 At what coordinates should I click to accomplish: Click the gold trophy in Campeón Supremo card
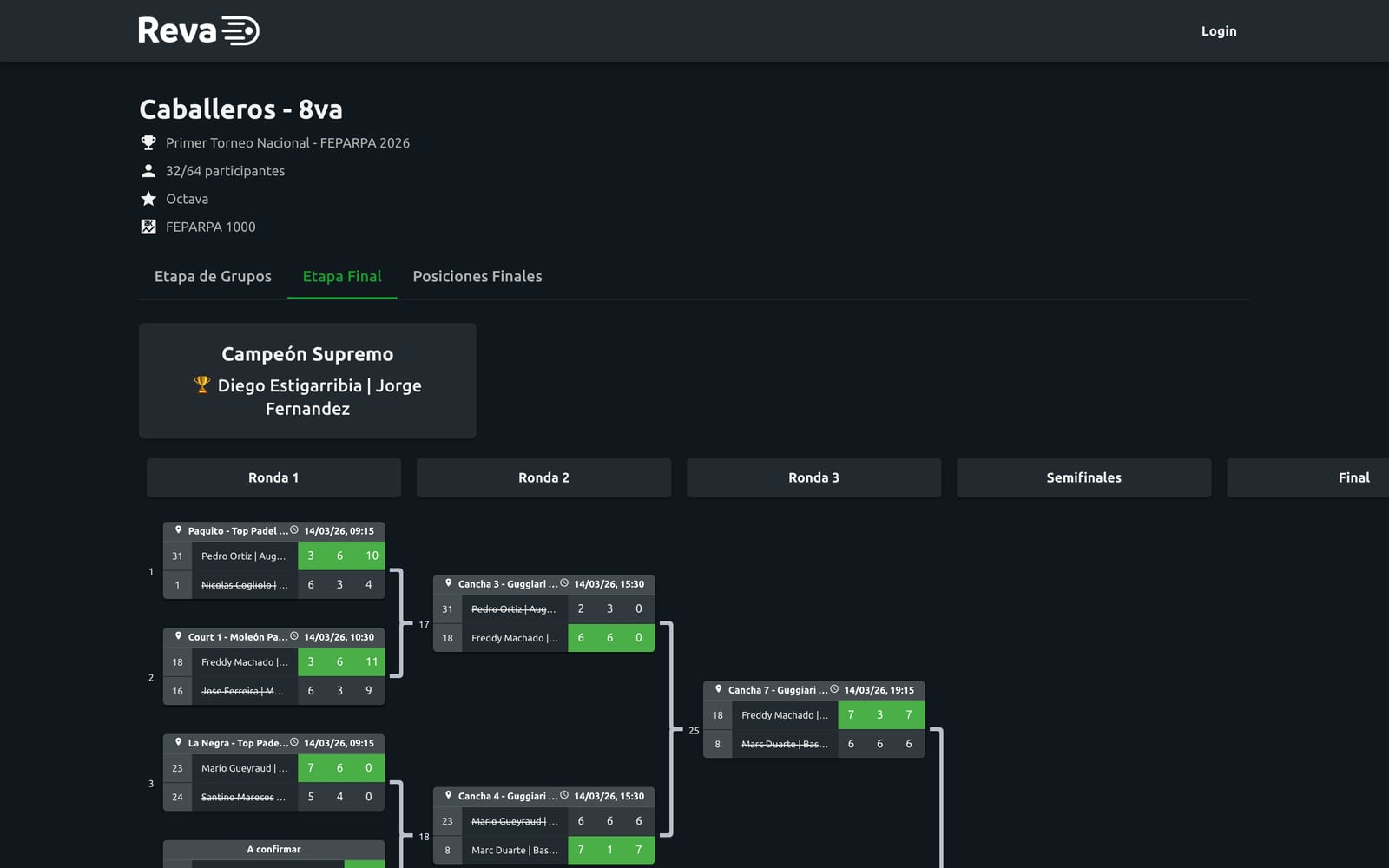[201, 385]
